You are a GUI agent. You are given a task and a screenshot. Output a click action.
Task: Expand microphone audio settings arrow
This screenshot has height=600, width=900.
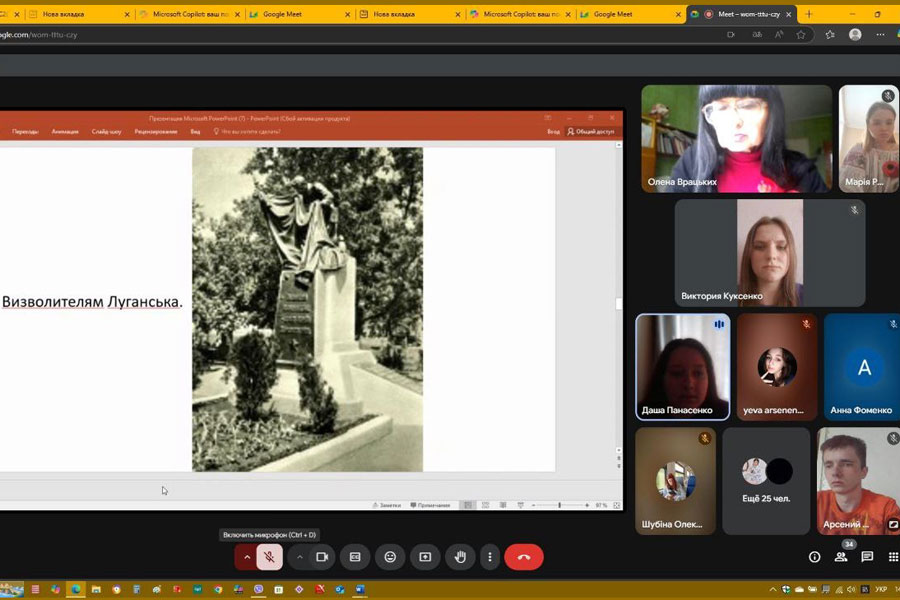(246, 557)
